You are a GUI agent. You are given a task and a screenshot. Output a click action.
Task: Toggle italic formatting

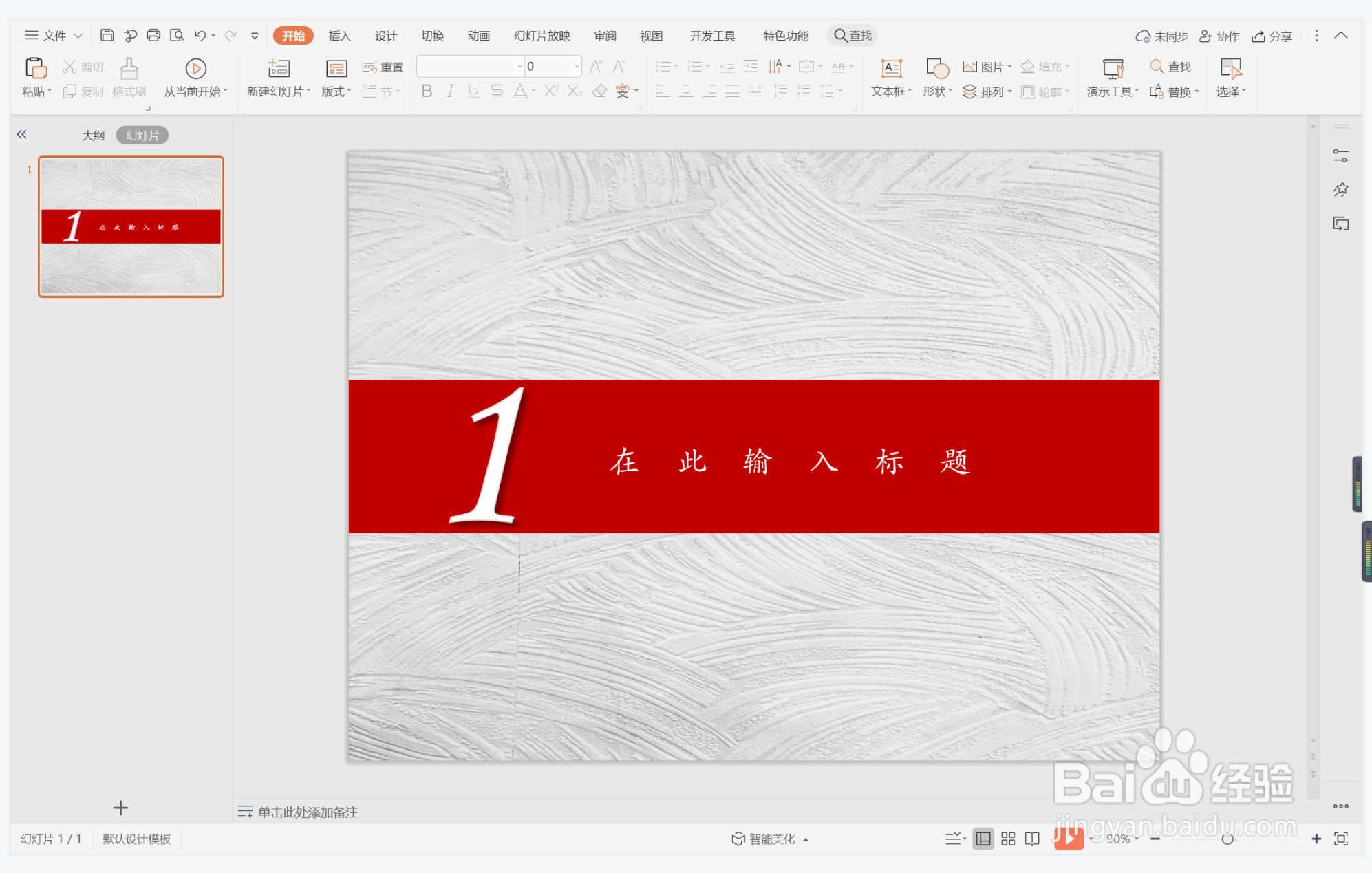(x=450, y=90)
